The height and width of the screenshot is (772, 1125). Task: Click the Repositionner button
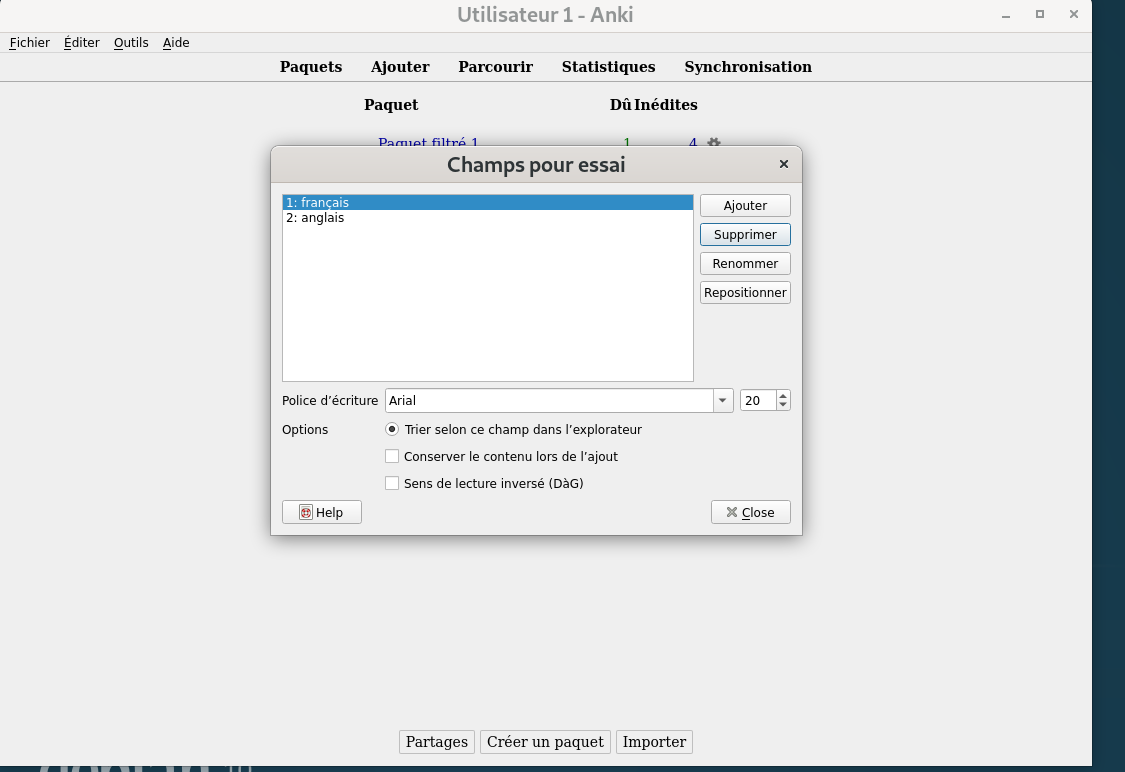[745, 292]
